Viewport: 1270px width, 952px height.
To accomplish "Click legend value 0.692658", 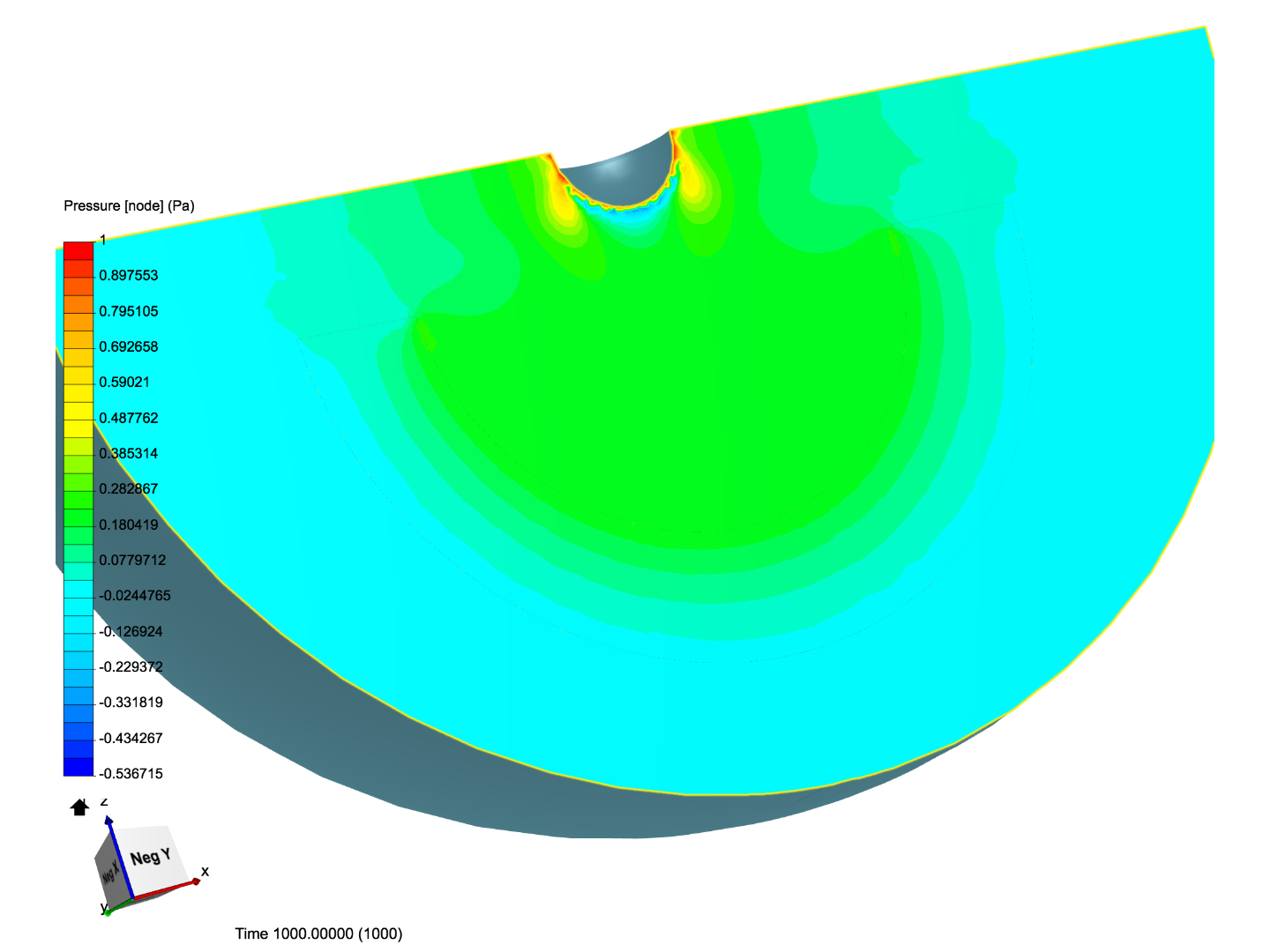I will point(129,346).
